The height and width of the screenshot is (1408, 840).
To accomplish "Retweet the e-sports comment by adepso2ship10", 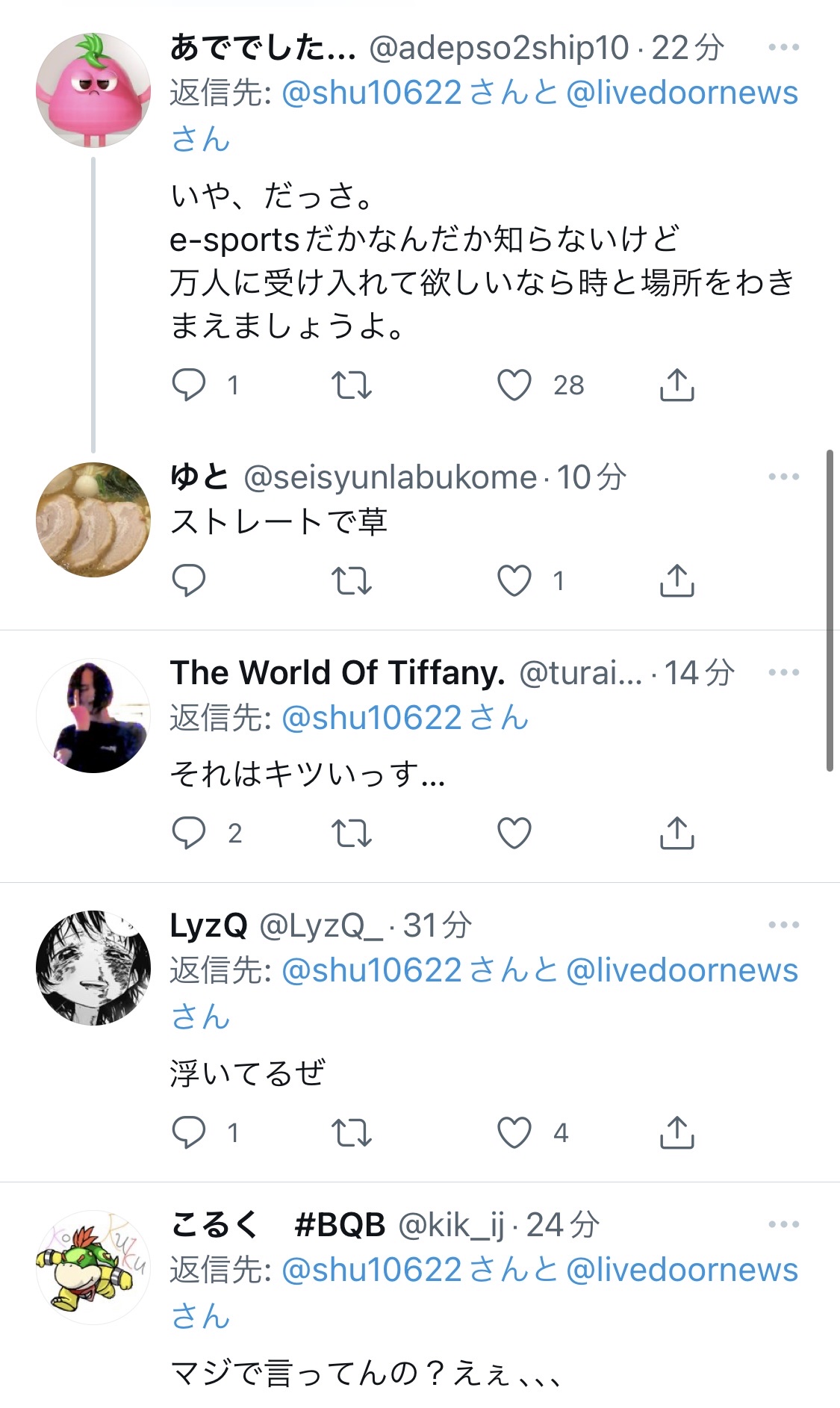I will (x=351, y=385).
